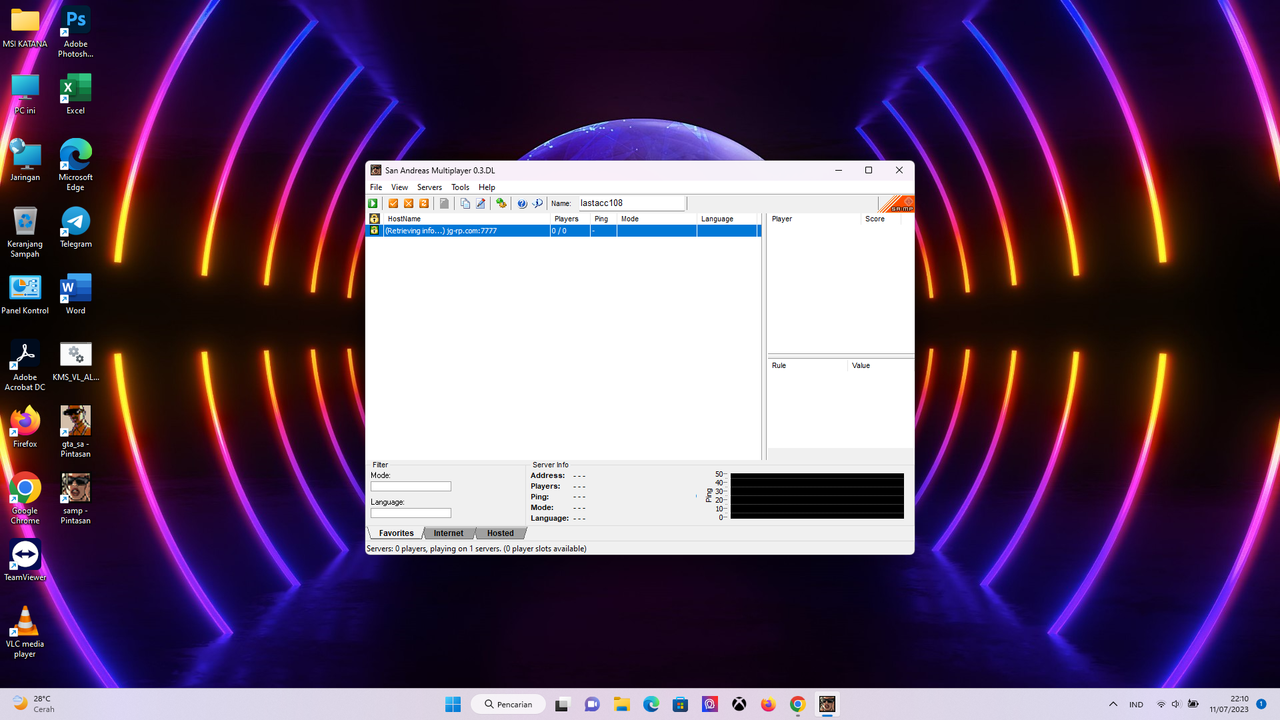Open File Explorer from taskbar
The height and width of the screenshot is (720, 1280).
pos(621,704)
